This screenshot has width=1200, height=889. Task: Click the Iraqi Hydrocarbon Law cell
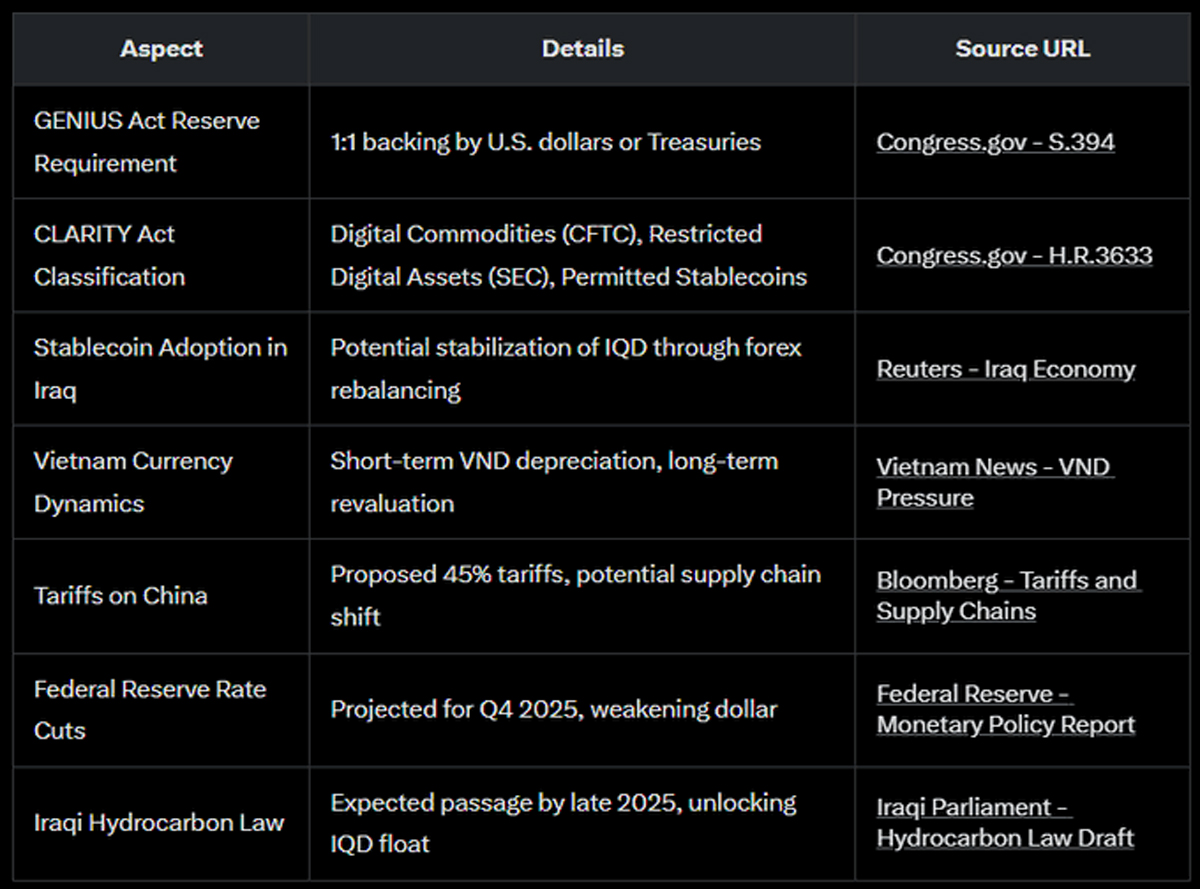tap(159, 823)
